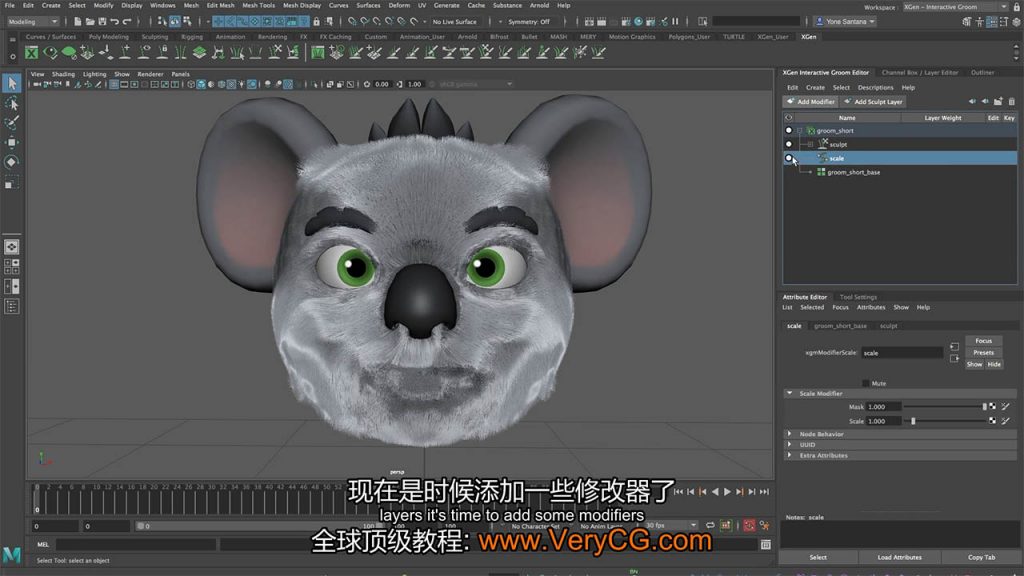The image size is (1024, 576).
Task: Click the paint brush icon for Mask
Action: 1006,406
